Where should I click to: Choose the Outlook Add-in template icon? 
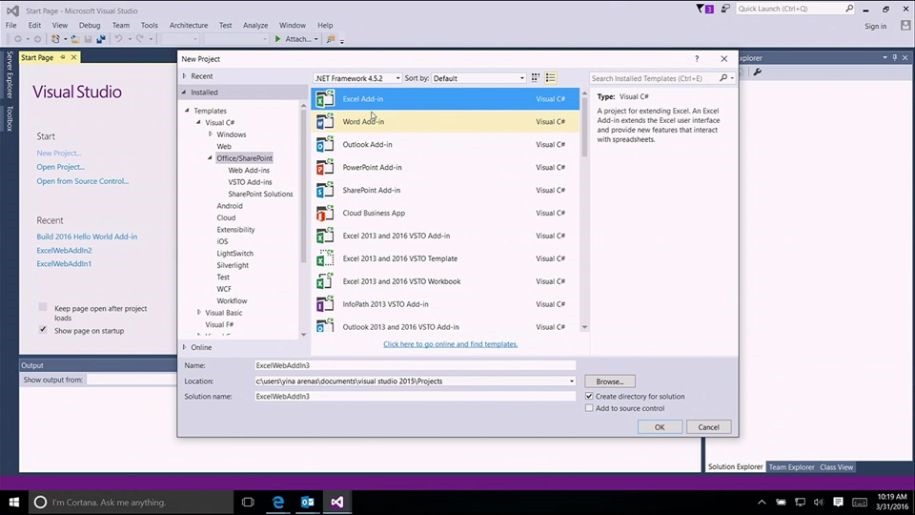(x=325, y=145)
